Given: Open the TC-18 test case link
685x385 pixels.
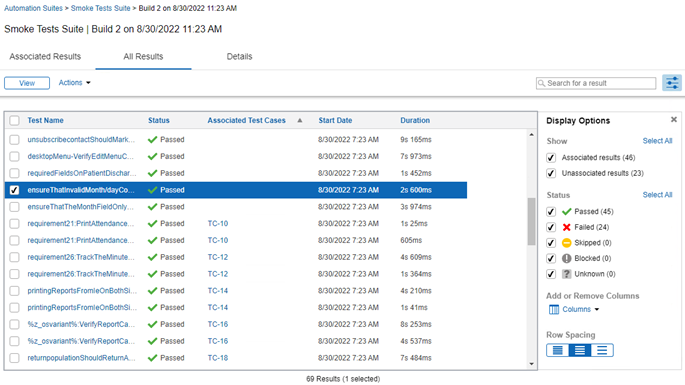Looking at the screenshot, I should tap(218, 358).
